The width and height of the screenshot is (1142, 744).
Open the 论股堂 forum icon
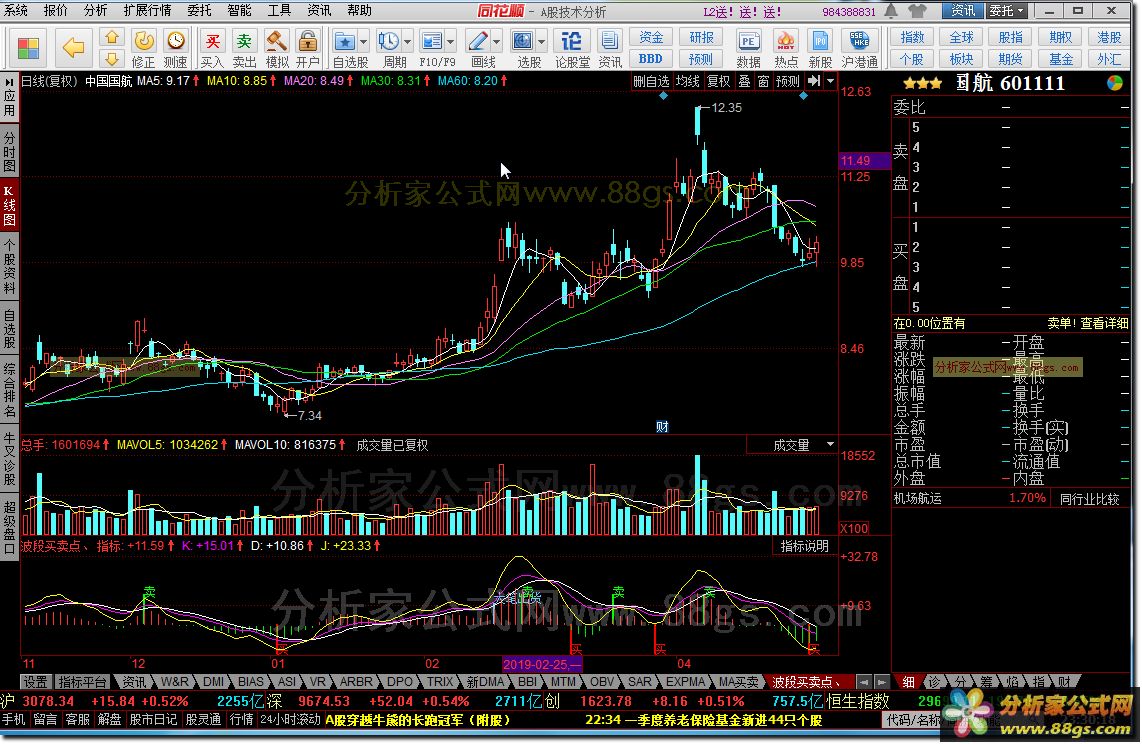coord(572,41)
